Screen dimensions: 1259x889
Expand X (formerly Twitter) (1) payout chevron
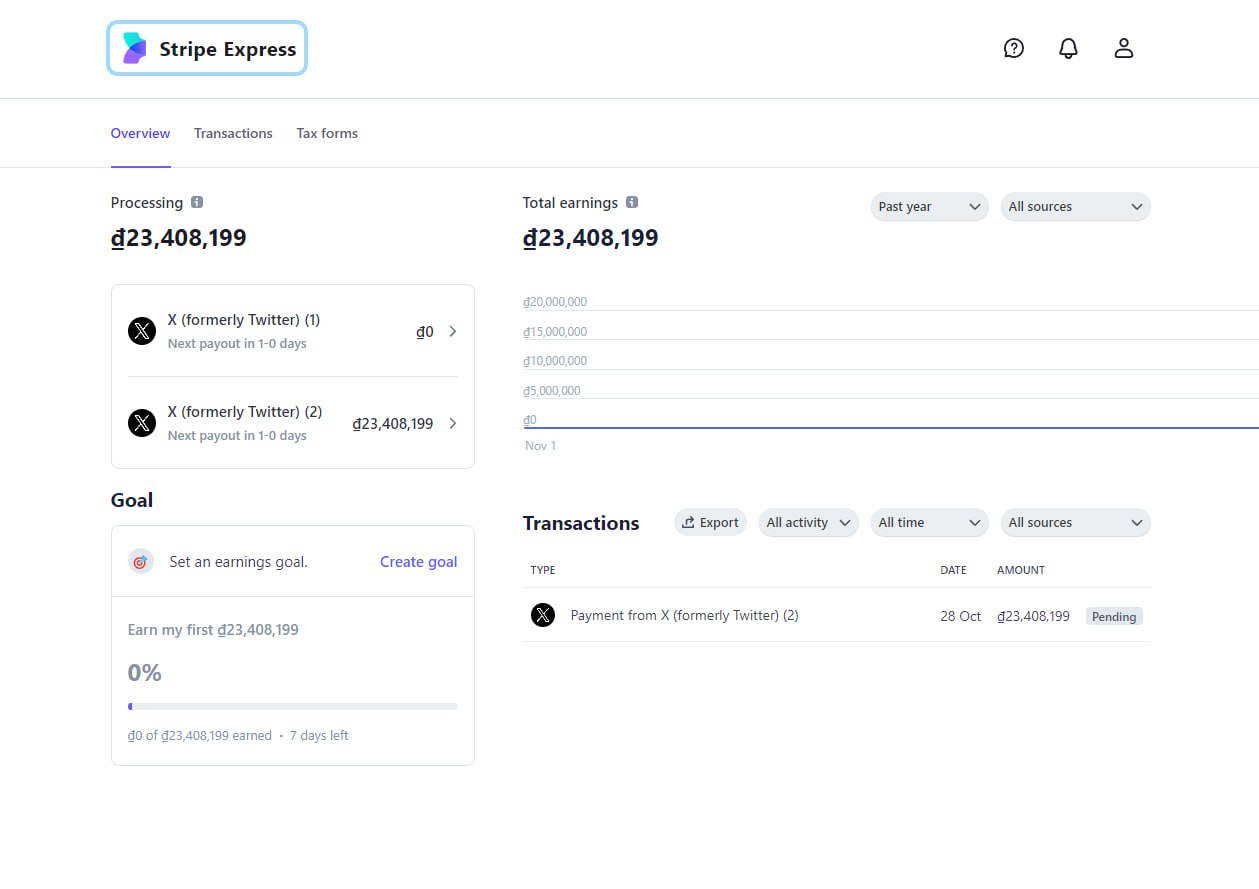tap(452, 332)
